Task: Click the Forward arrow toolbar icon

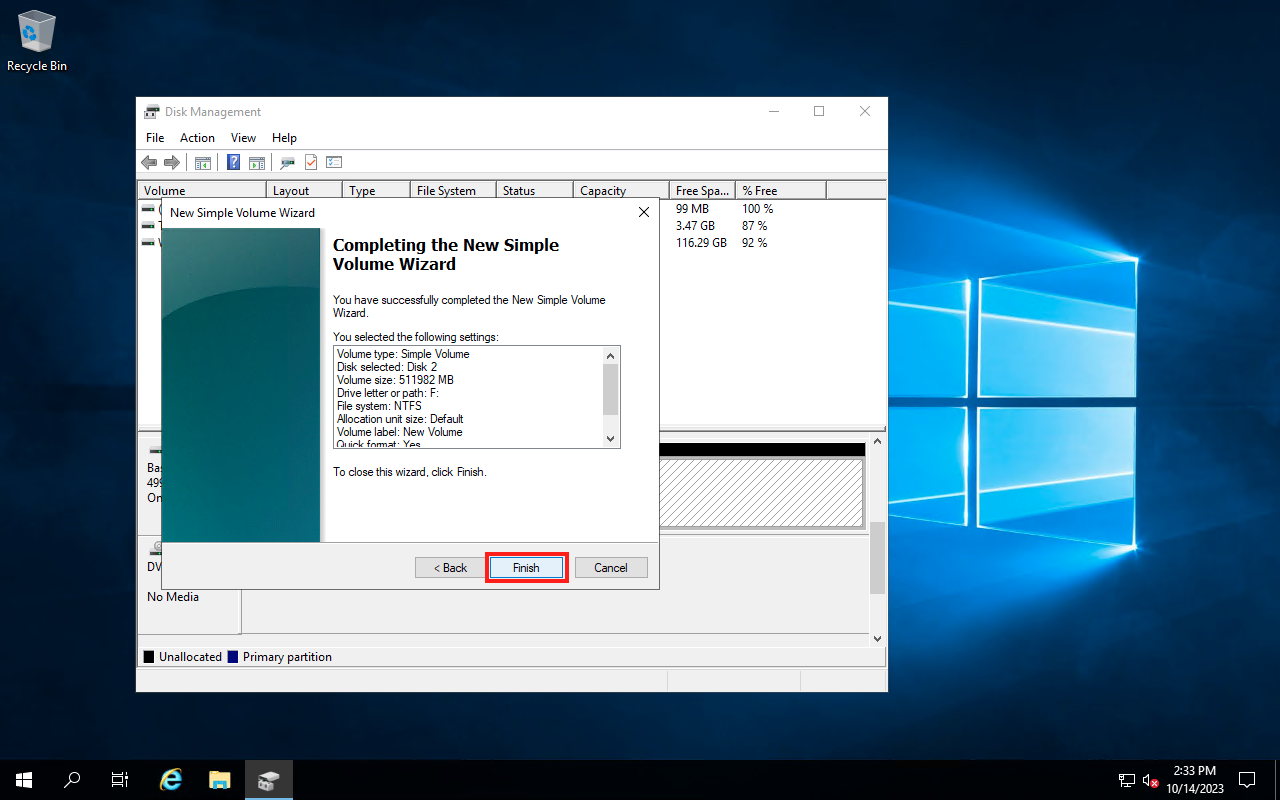Action: pos(171,162)
